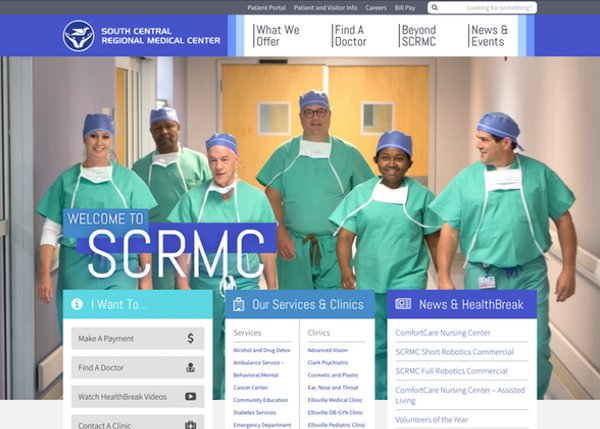Image resolution: width=600 pixels, height=429 pixels.
Task: Open Behavioral/Mental service link
Action: point(256,375)
